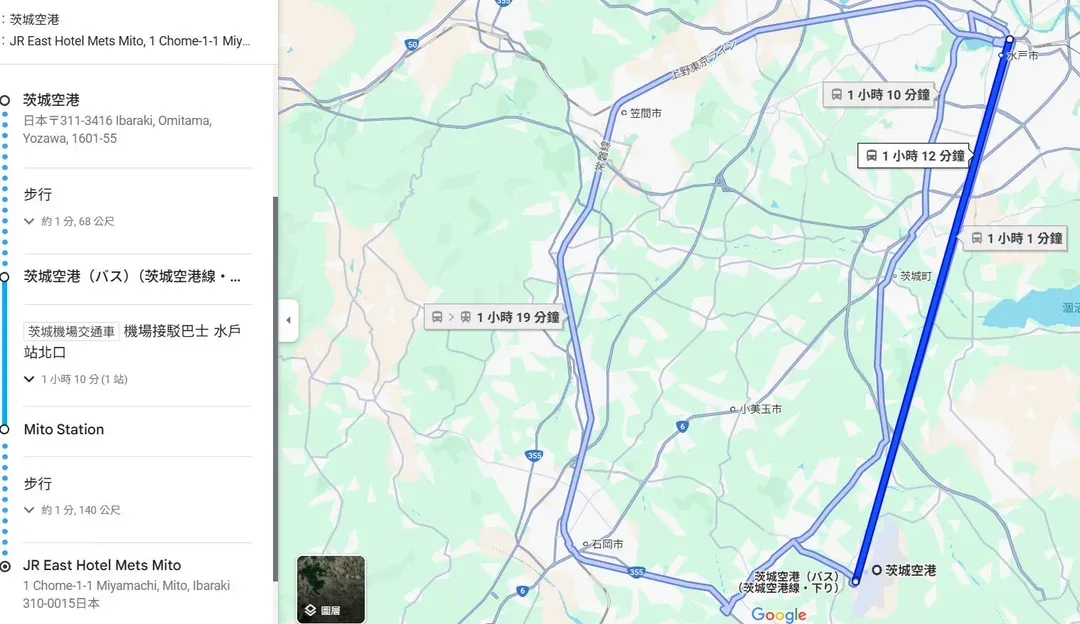This screenshot has height=624, width=1080.
Task: Click the origin address 日本〒311-3416 Ibaraki text
Action: (117, 129)
